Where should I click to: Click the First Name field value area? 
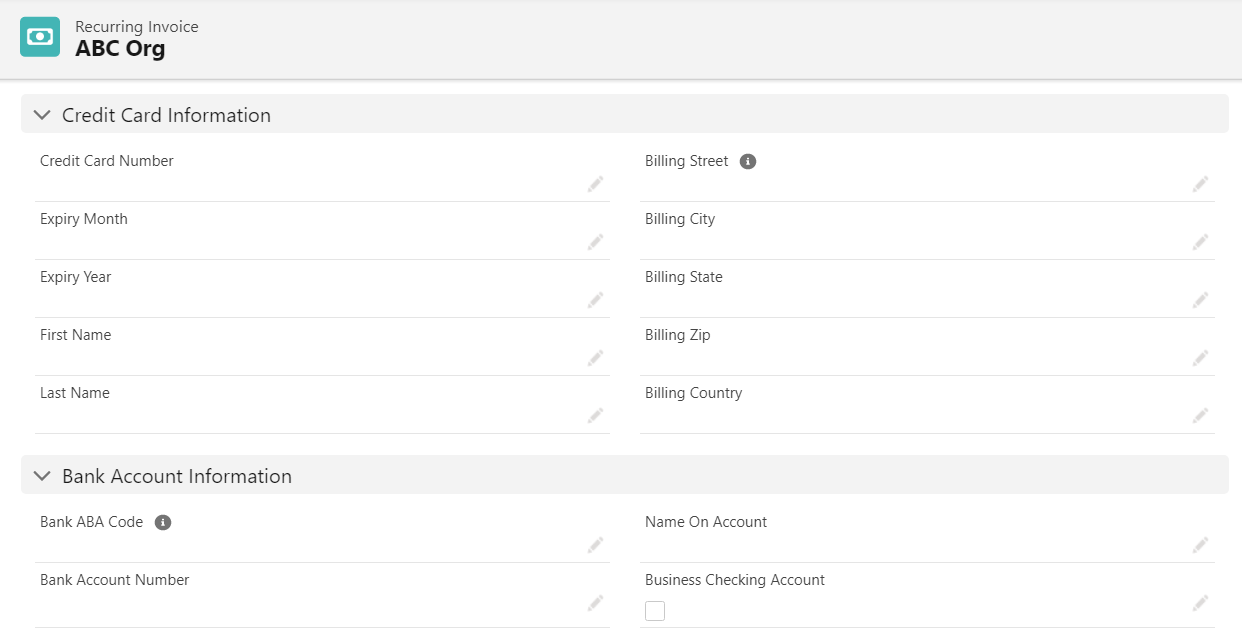coord(300,358)
